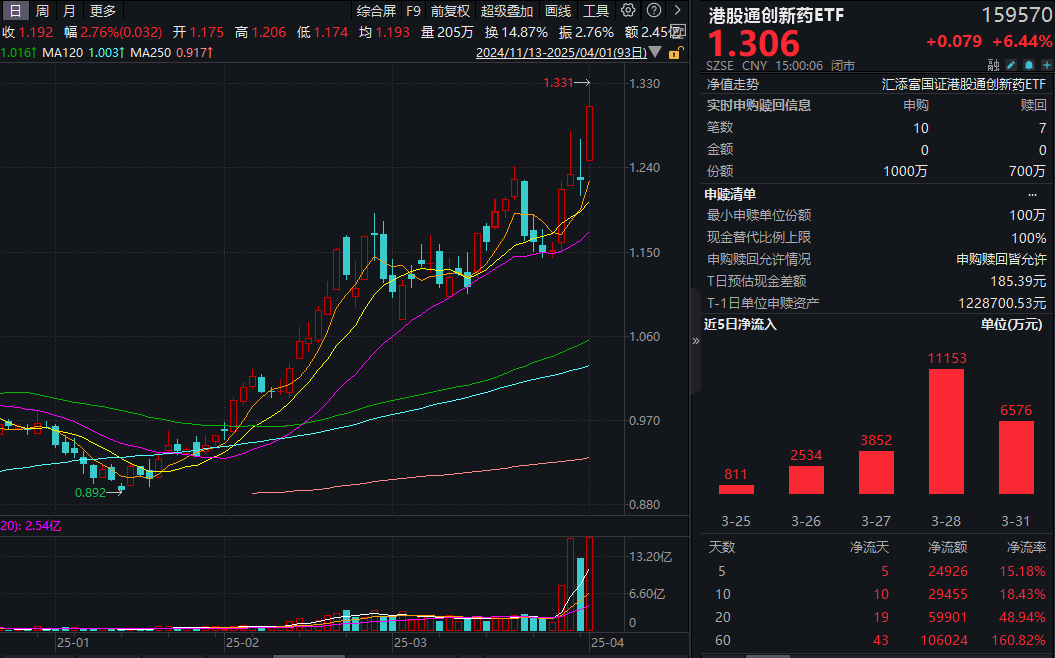The height and width of the screenshot is (658, 1055).
Task: Click the help question mark icon
Action: 654,10
